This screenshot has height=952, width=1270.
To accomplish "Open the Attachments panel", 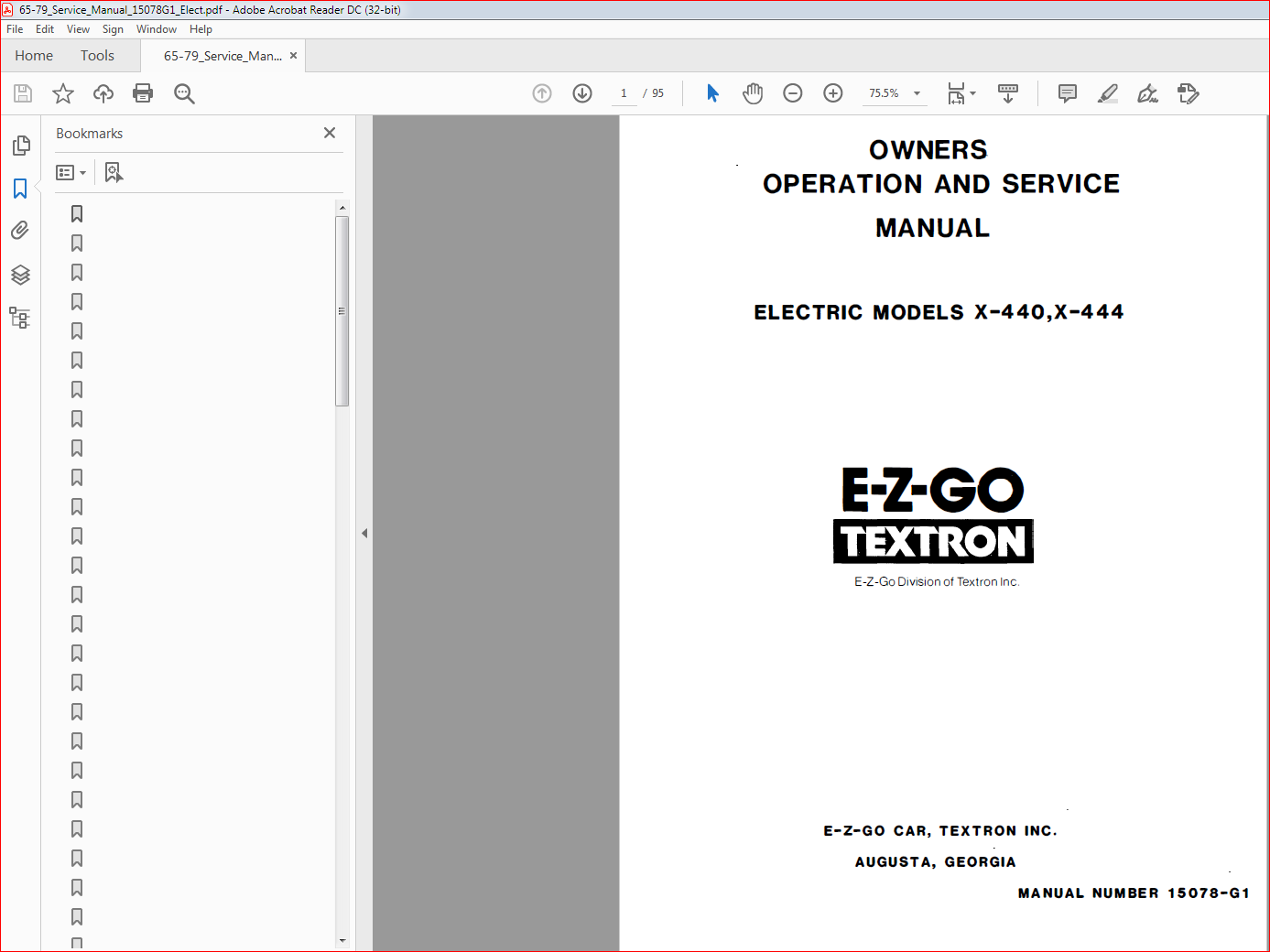I will coord(20,231).
